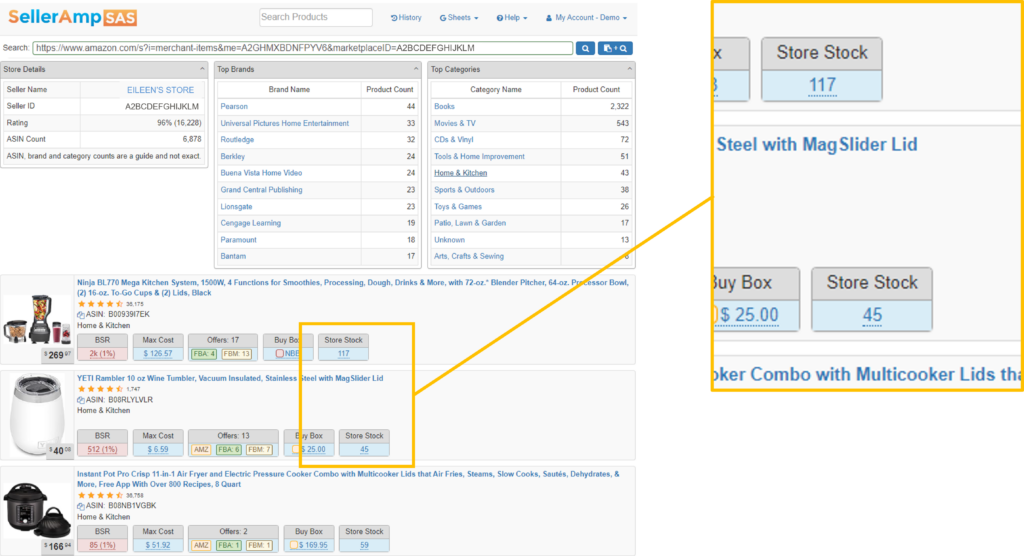Click FBA: 6 badge on the YETI row

(229, 450)
